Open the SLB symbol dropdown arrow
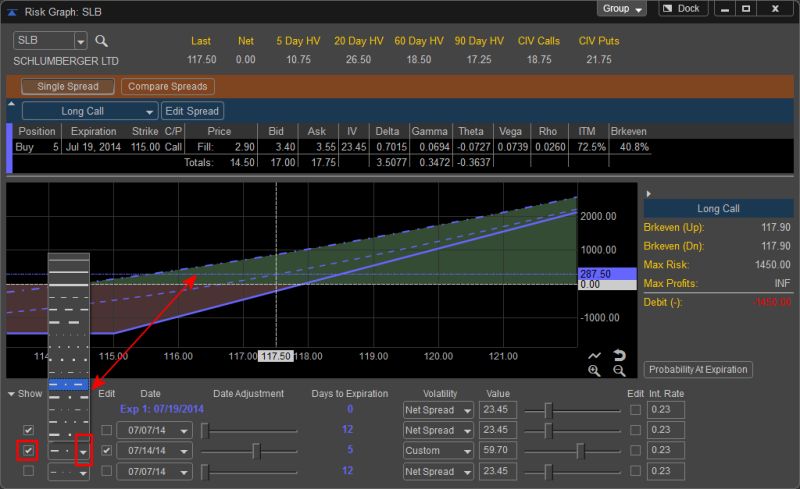Screen dimensions: 800x489 81,41
